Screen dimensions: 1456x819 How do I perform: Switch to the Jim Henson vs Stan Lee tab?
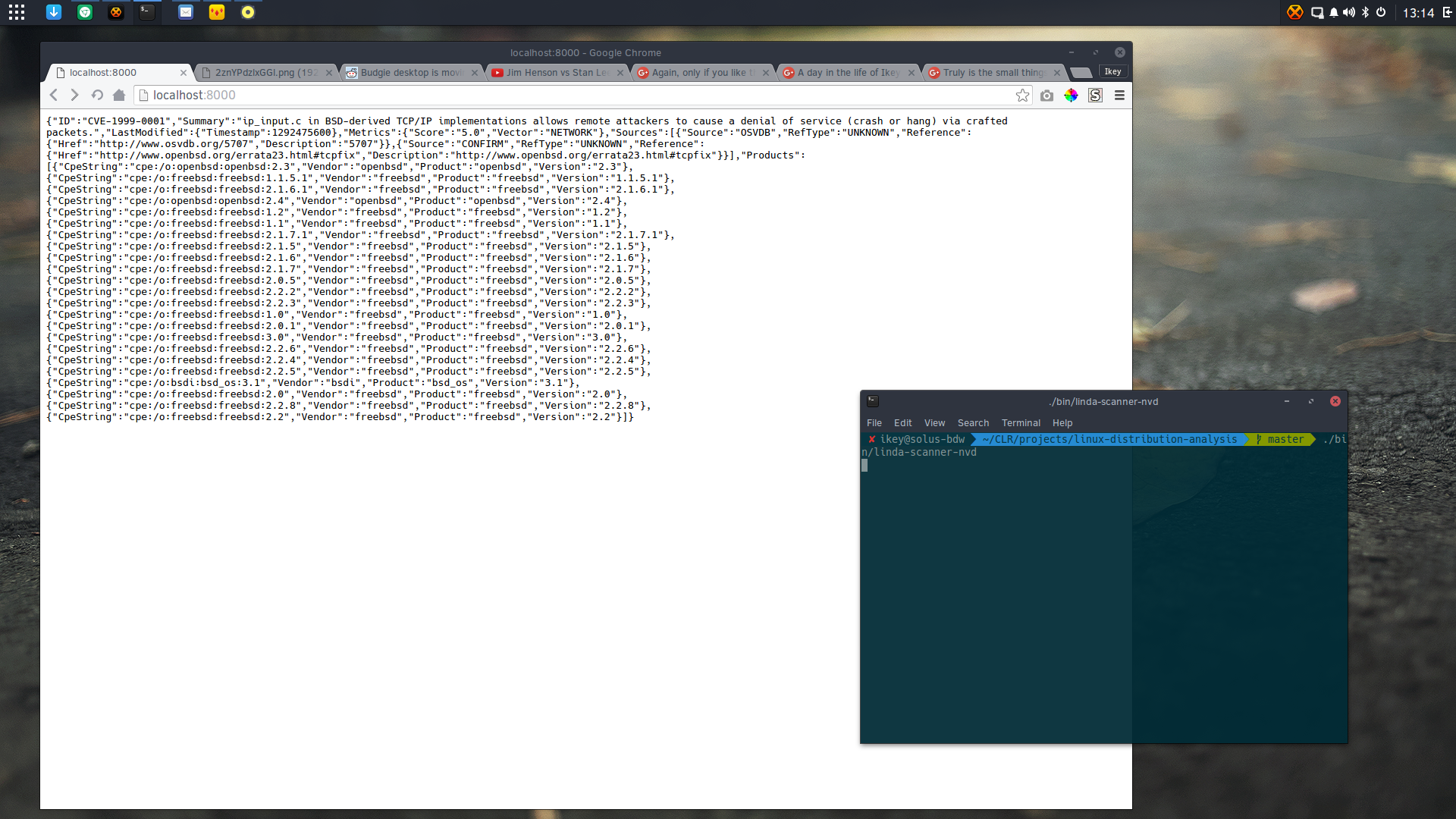557,73
